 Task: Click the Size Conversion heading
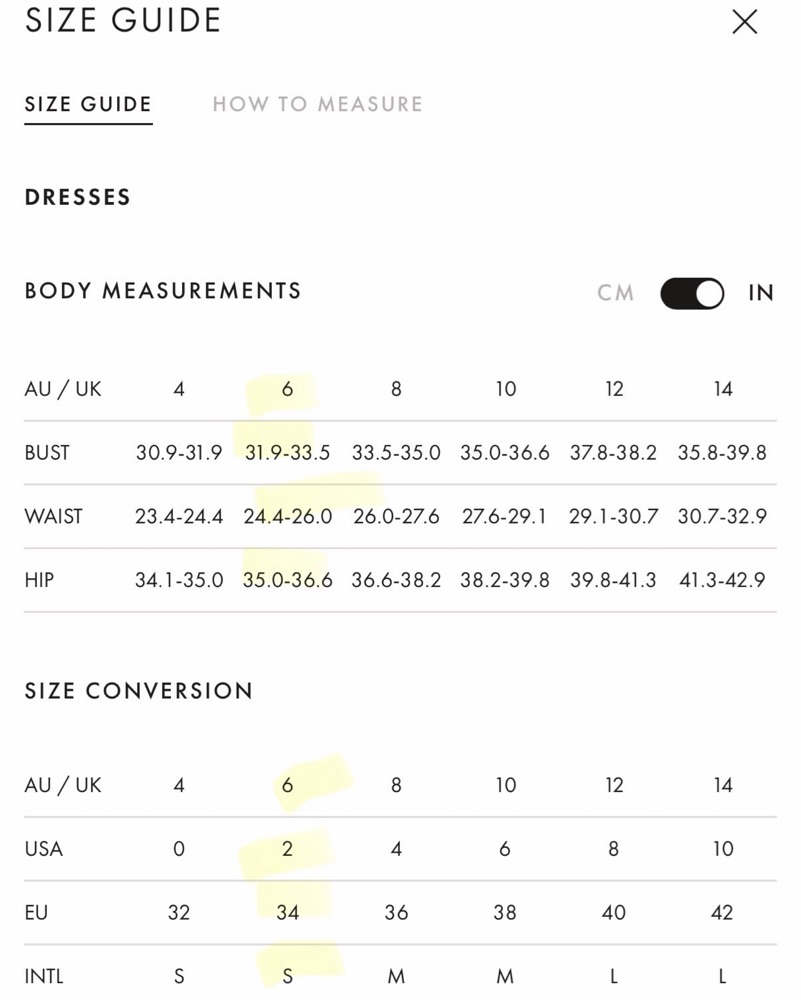click(x=138, y=691)
